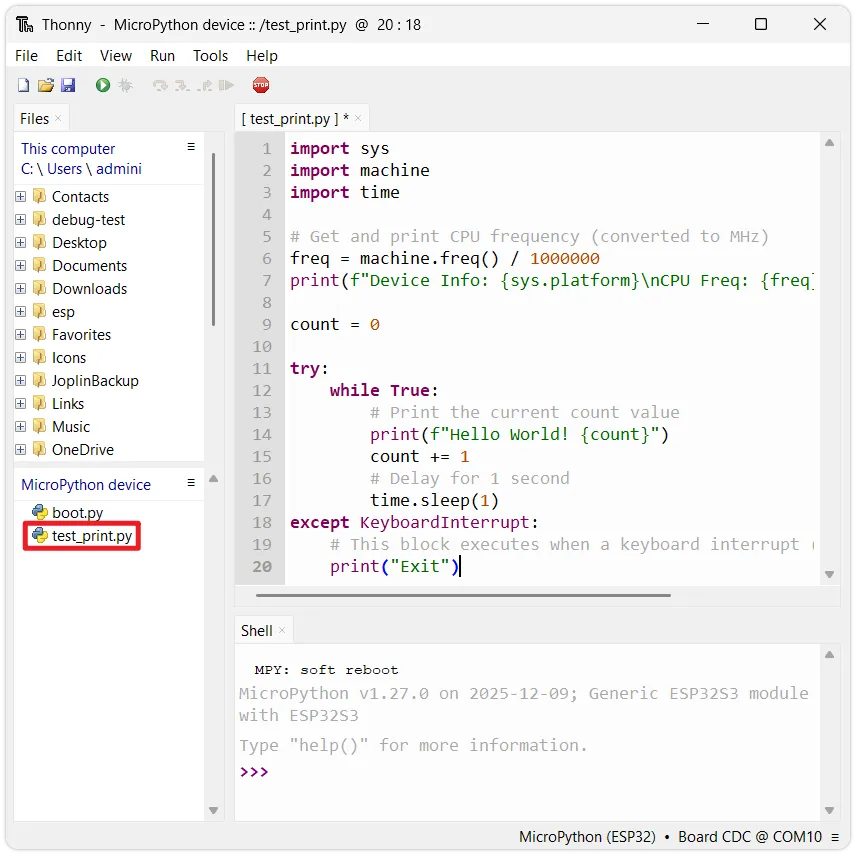Close the test_print.py editor tab
The height and width of the screenshot is (855, 856).
coord(358,118)
